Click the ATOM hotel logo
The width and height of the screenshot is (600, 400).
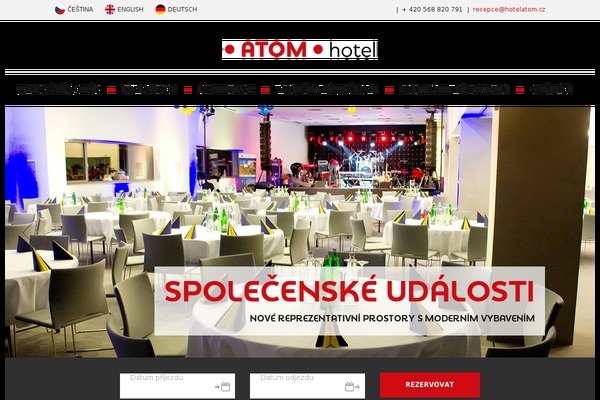tap(300, 50)
